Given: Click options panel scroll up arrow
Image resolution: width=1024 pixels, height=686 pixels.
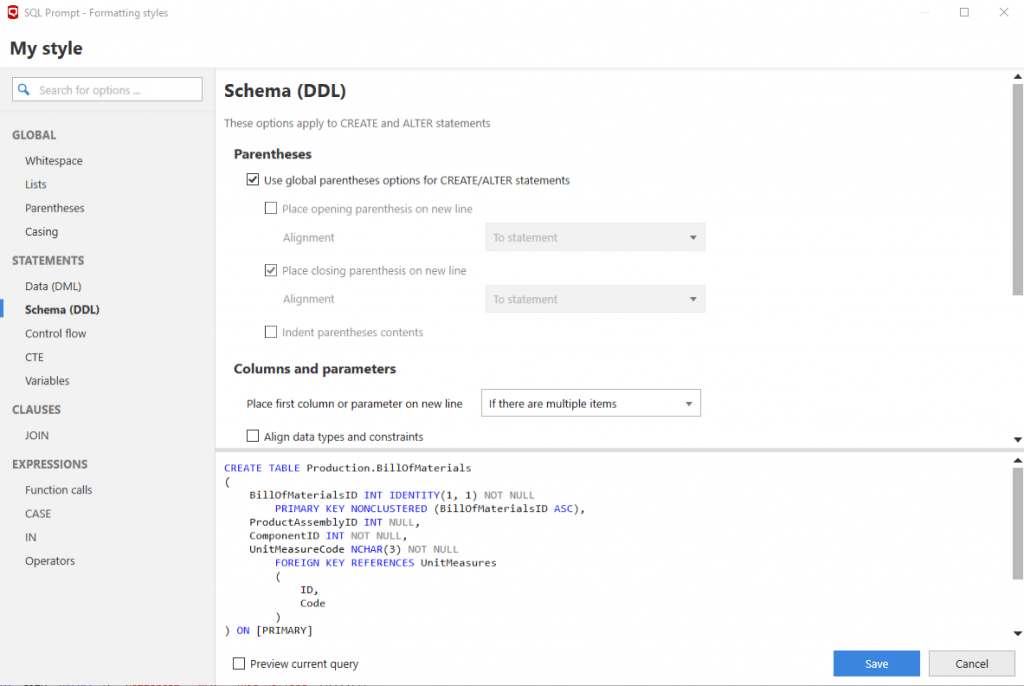Looking at the screenshot, I should 1017,76.
